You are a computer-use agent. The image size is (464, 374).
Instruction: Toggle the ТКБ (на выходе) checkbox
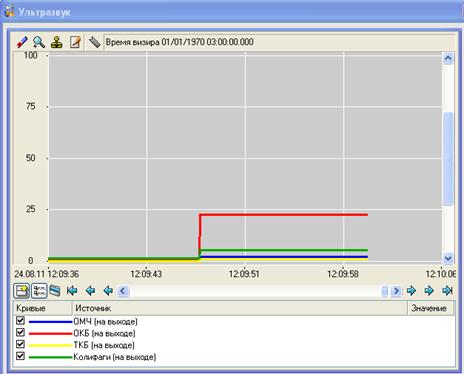pyautogui.click(x=20, y=344)
